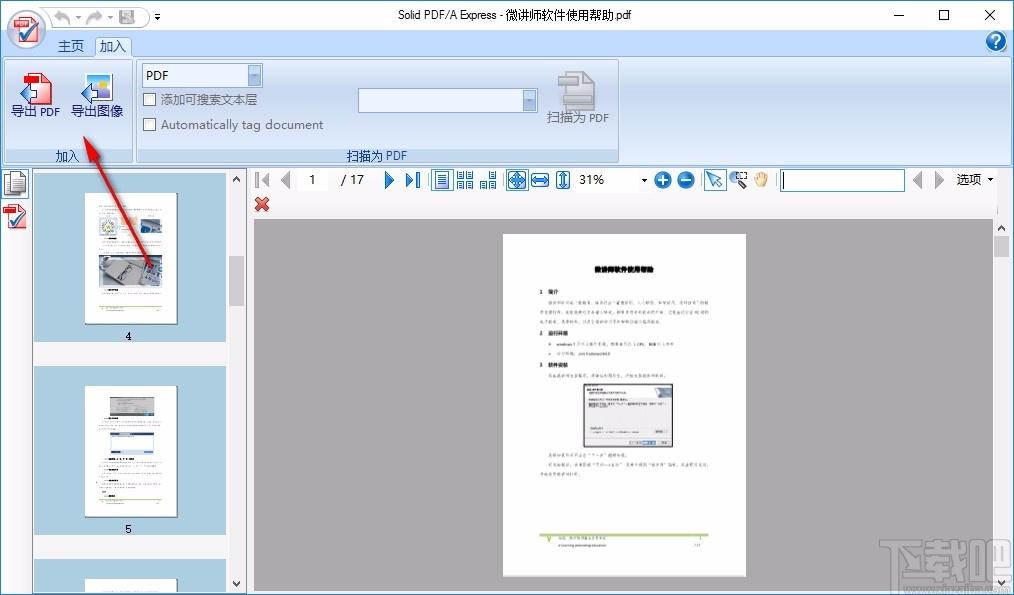Click the undo arrow in quick access toolbar

point(63,17)
